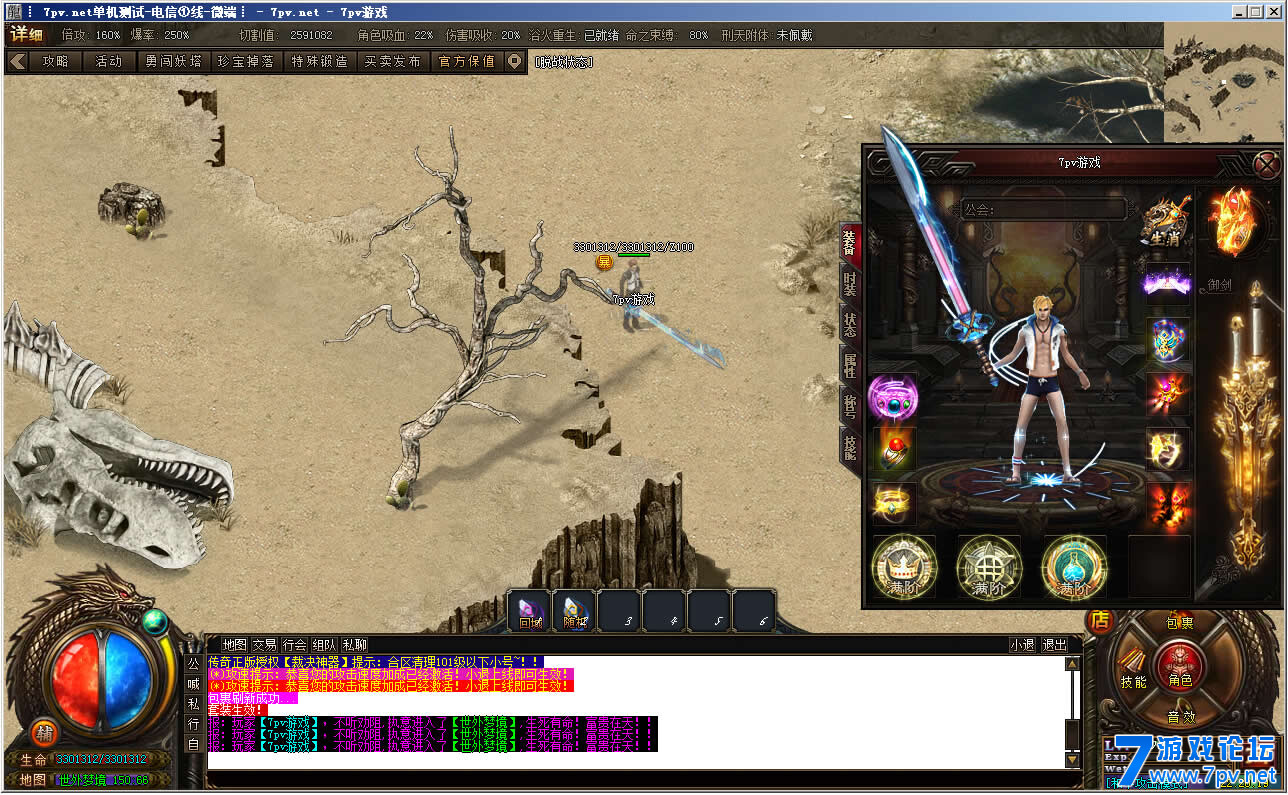
Task: Use the 回城 return scroll in hotbar
Action: click(530, 611)
